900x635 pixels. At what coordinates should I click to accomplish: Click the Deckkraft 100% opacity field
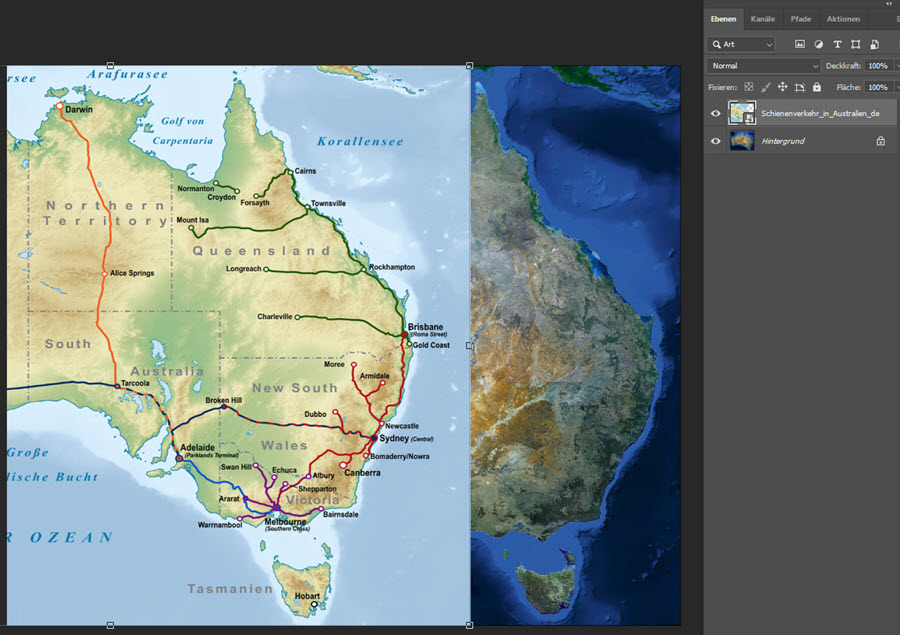878,66
